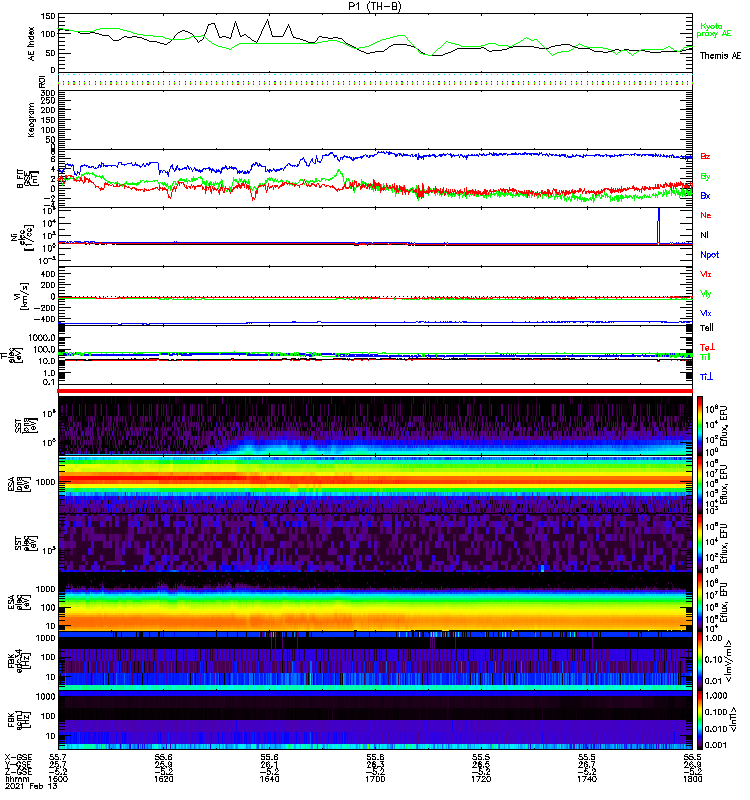Screen dimensions: 750x800
Task: Select the blue "Bx" legend entry
Action: coord(705,195)
